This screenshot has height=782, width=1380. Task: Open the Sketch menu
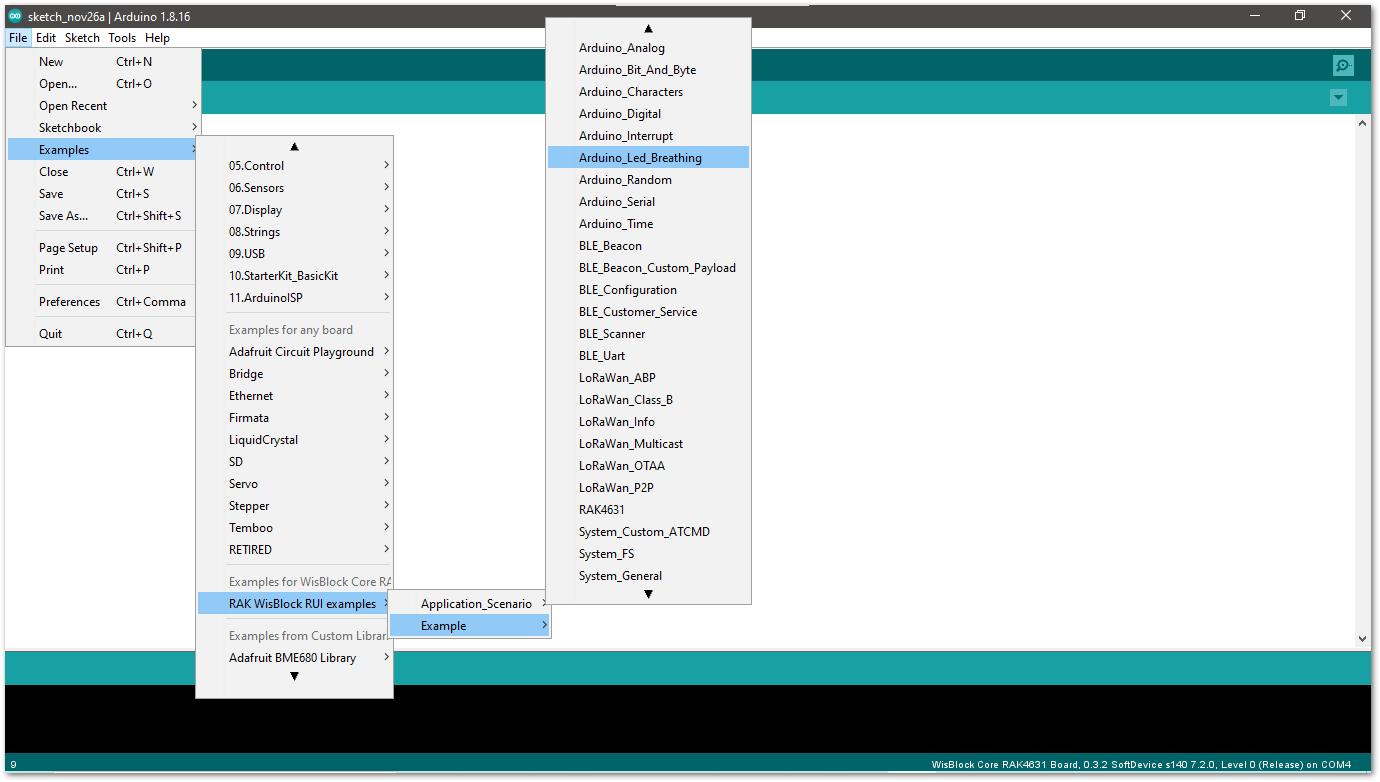pyautogui.click(x=82, y=38)
